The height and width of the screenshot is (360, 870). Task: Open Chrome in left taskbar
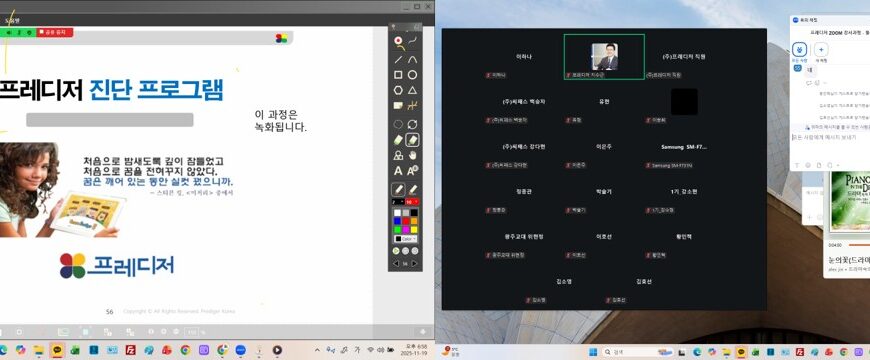(x=185, y=350)
